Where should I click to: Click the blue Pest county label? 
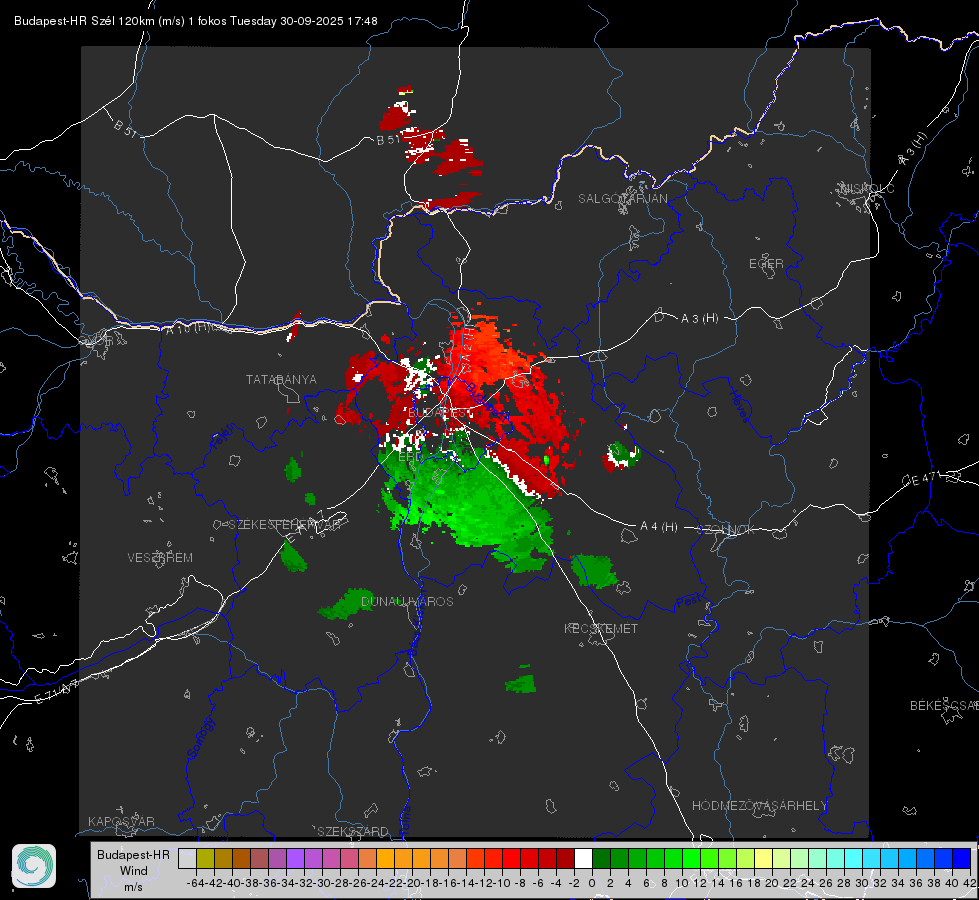689,601
